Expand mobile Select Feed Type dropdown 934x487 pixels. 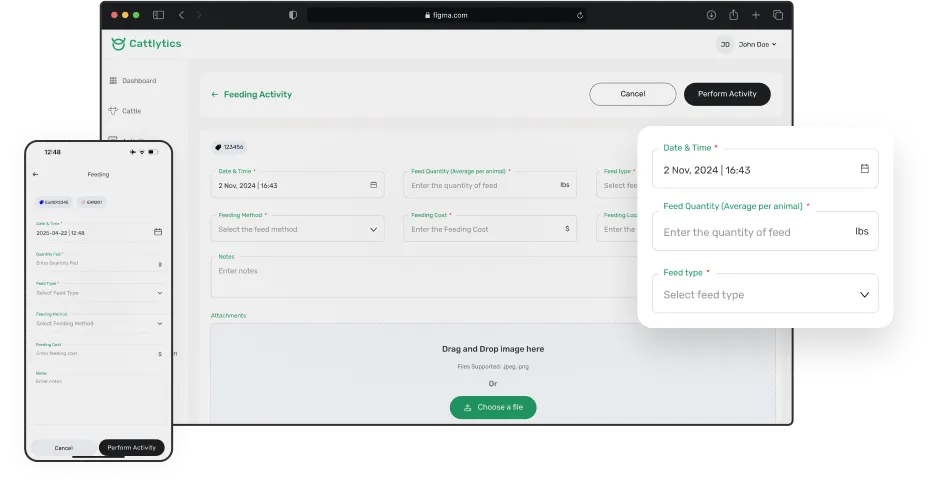[x=159, y=293]
